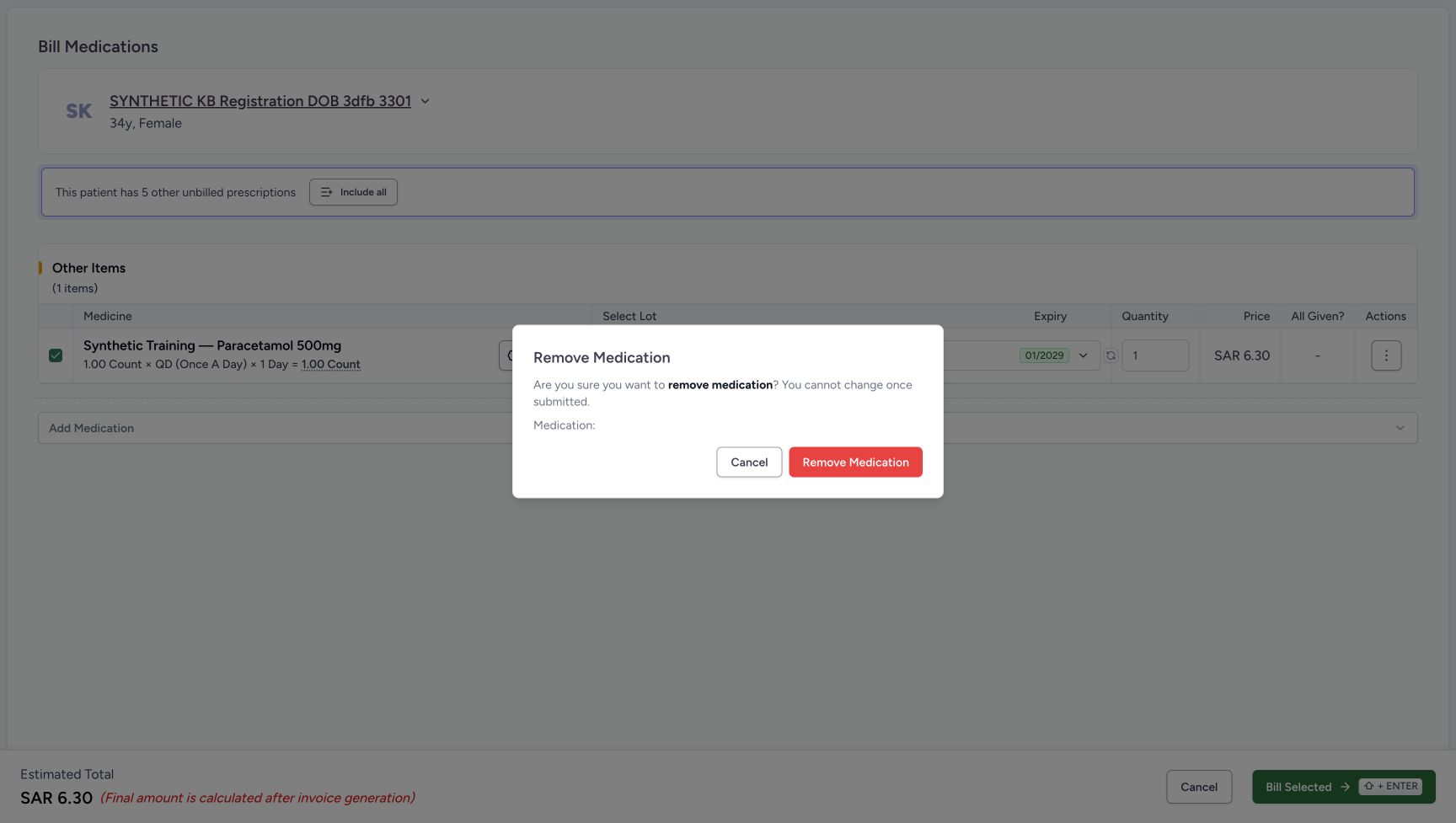Open the three-dot actions menu for Paracetamol
This screenshot has height=823, width=1456.
pyautogui.click(x=1386, y=355)
